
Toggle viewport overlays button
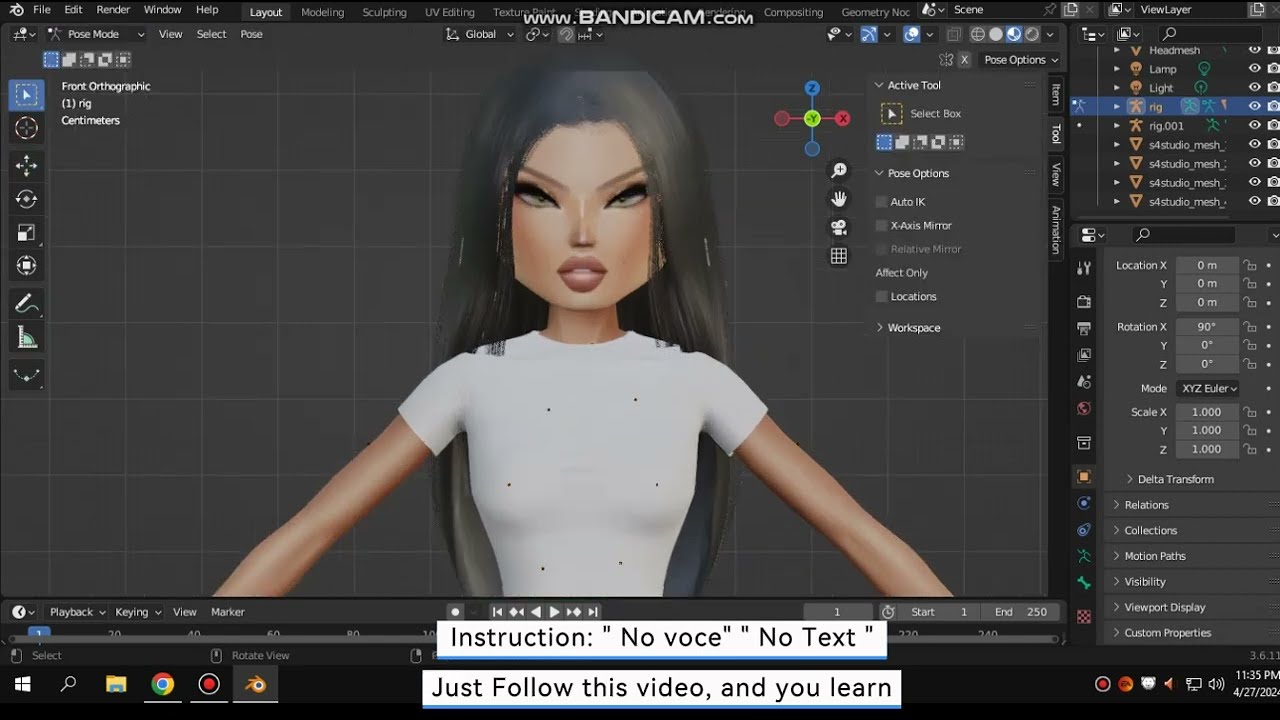click(911, 34)
